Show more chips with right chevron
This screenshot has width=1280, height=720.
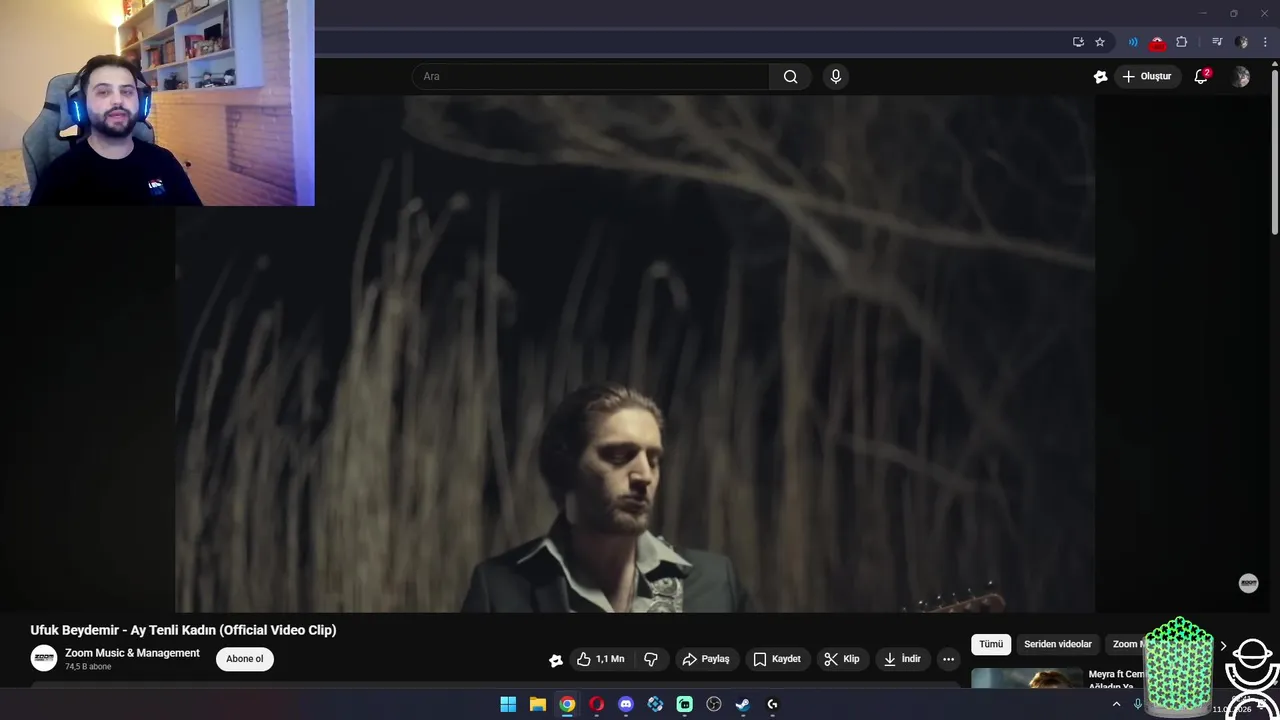[1222, 646]
